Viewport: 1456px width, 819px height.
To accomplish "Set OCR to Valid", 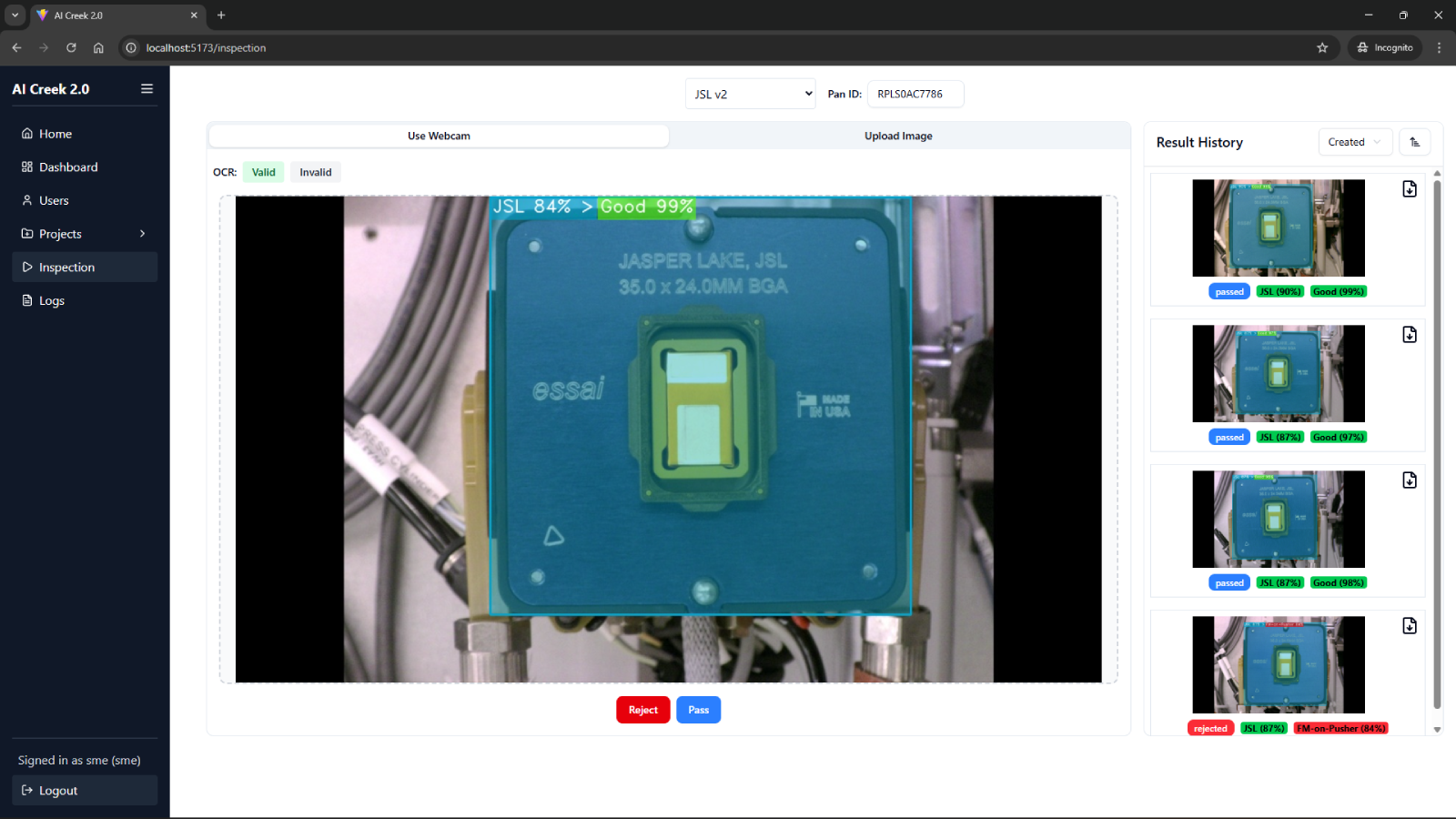I will coord(263,172).
